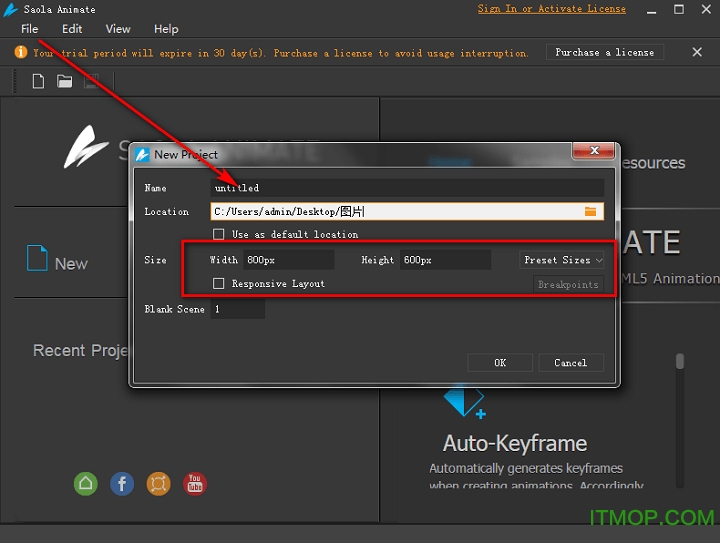Screen dimensions: 720x543
Task: Click the Purchase a license button
Action: tap(604, 53)
